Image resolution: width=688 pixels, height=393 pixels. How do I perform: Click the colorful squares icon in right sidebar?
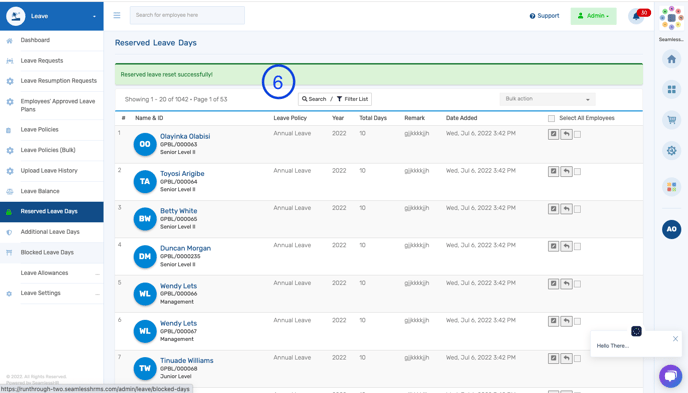pos(671,187)
